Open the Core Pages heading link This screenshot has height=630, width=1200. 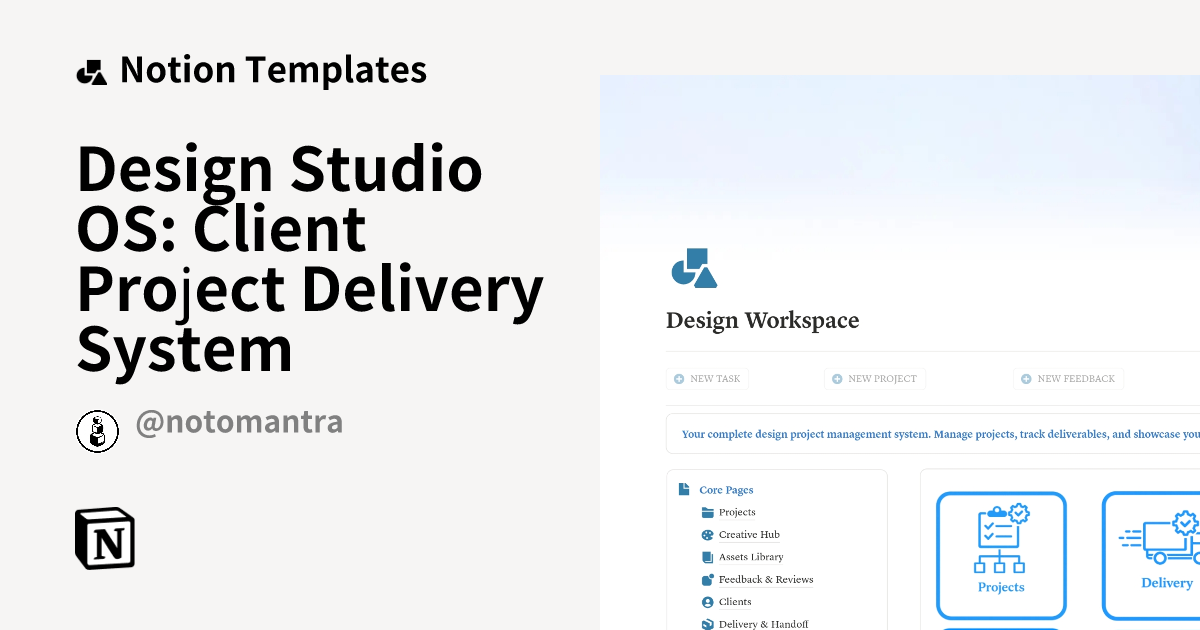click(x=726, y=490)
